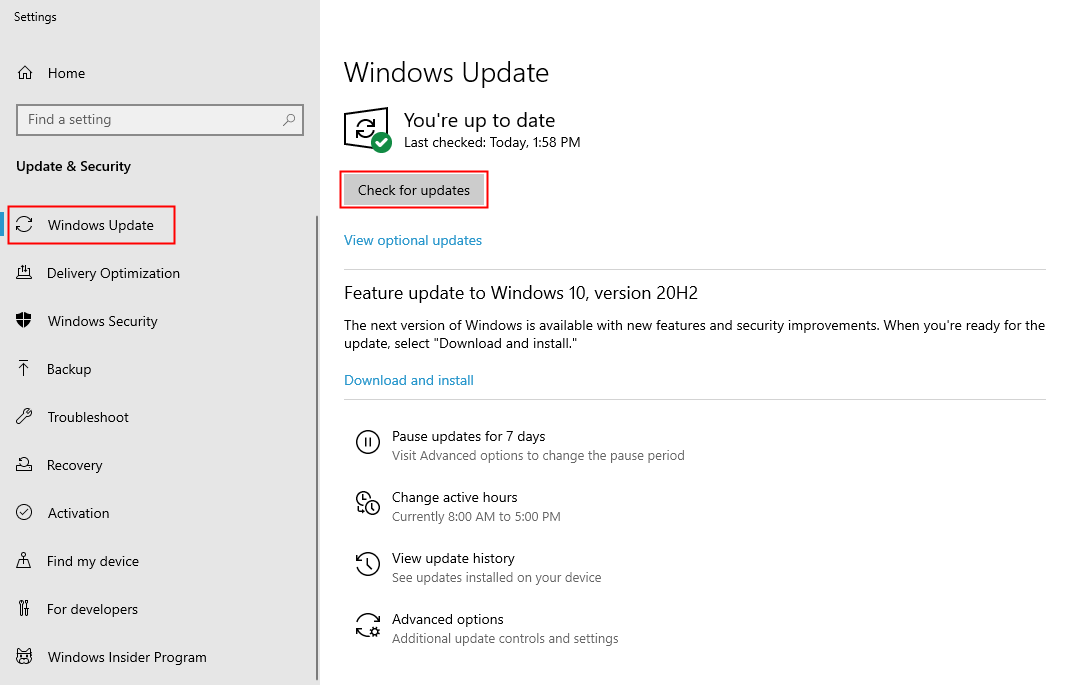Click the Feature update version 20H2 heading
Screen dimensions: 1086x685
point(521,293)
